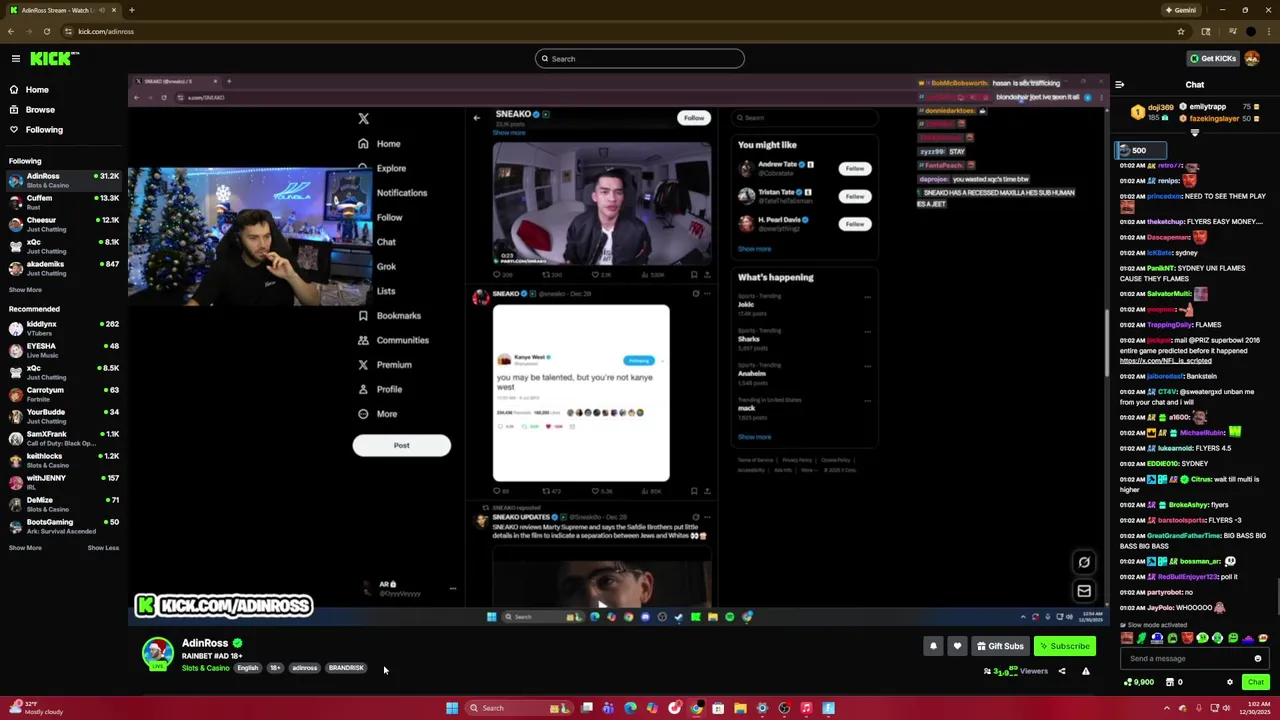The image size is (1280, 720).
Task: Open Carrotyum in Recommended list
Action: pyautogui.click(x=62, y=394)
